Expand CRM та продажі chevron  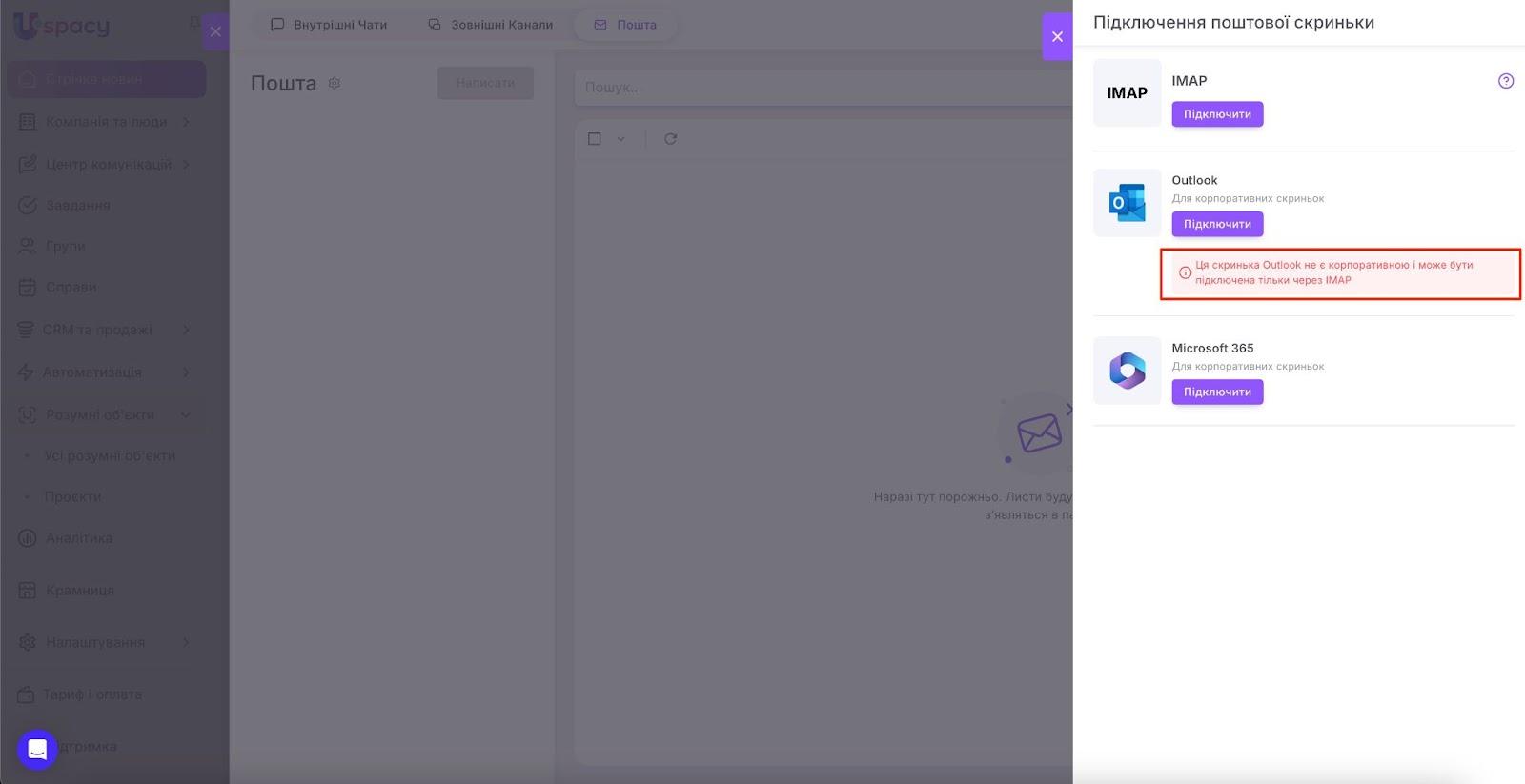click(186, 330)
